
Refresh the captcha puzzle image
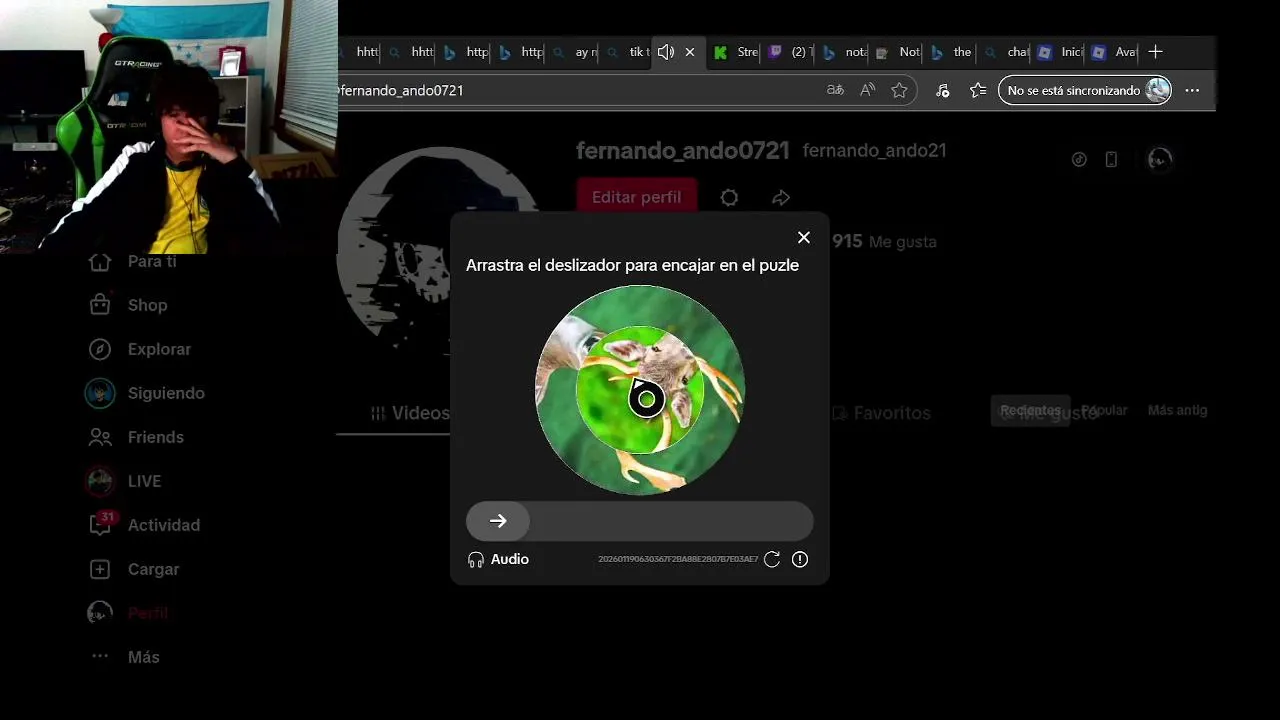(x=772, y=559)
